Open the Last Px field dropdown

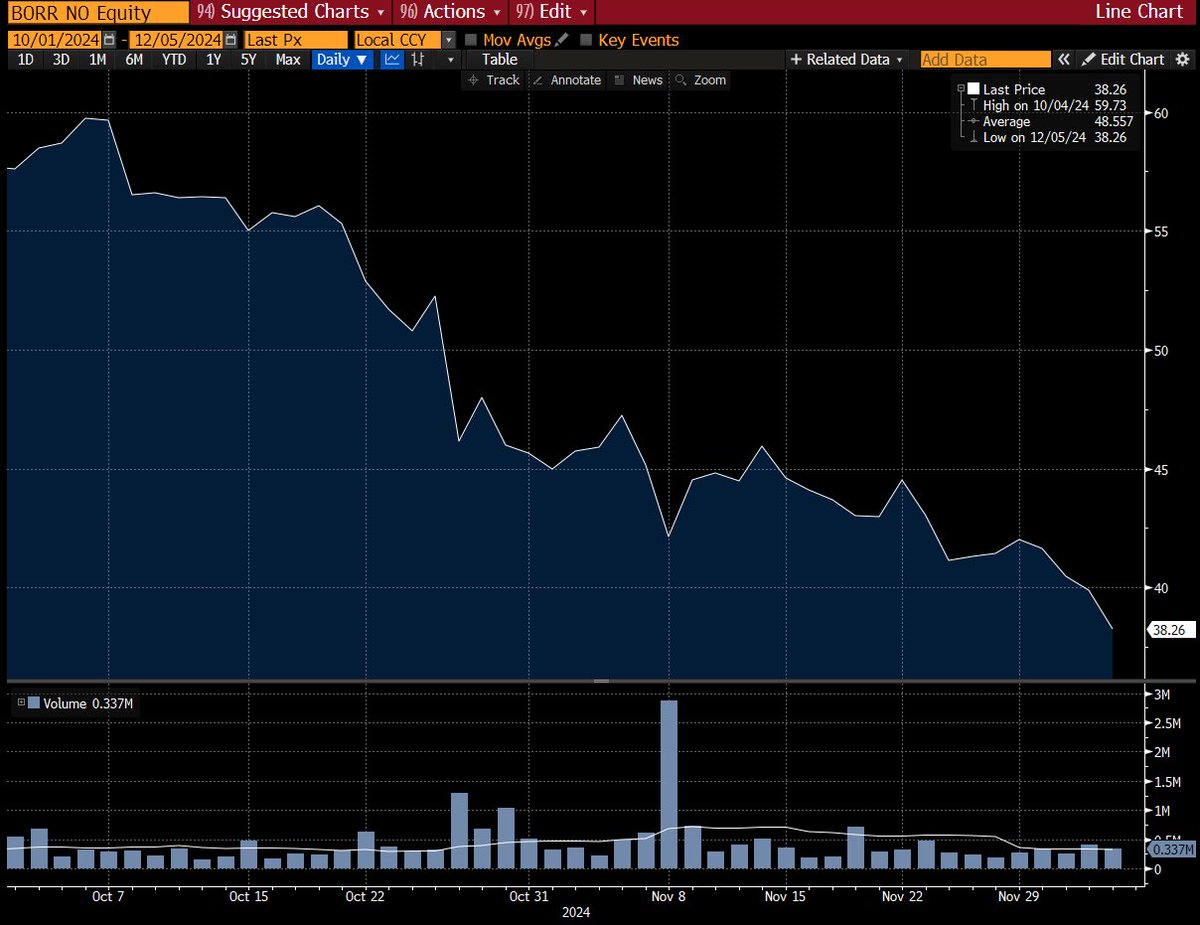pos(296,40)
